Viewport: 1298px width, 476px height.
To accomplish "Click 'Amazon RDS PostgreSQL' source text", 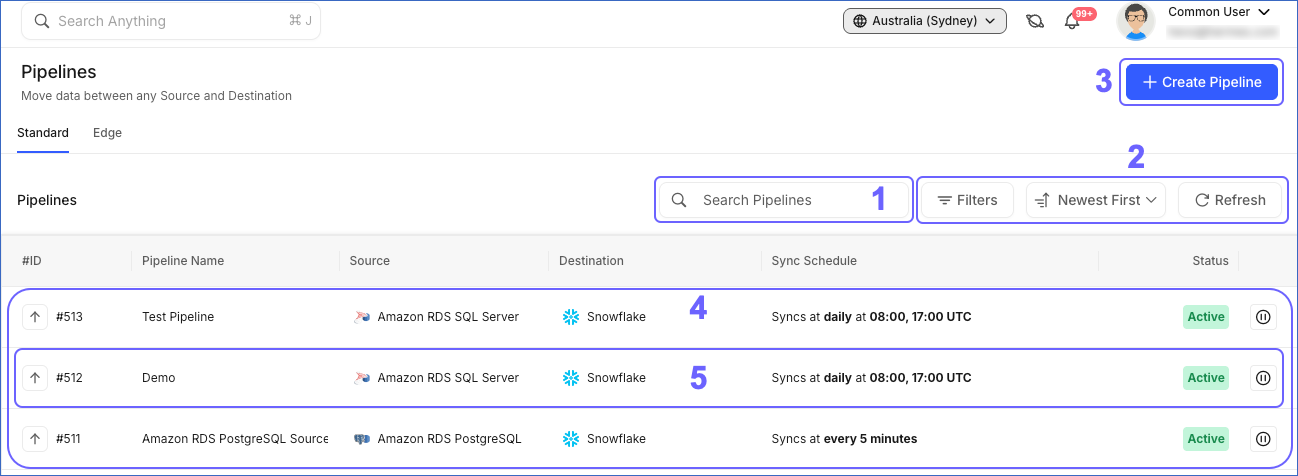I will (450, 439).
